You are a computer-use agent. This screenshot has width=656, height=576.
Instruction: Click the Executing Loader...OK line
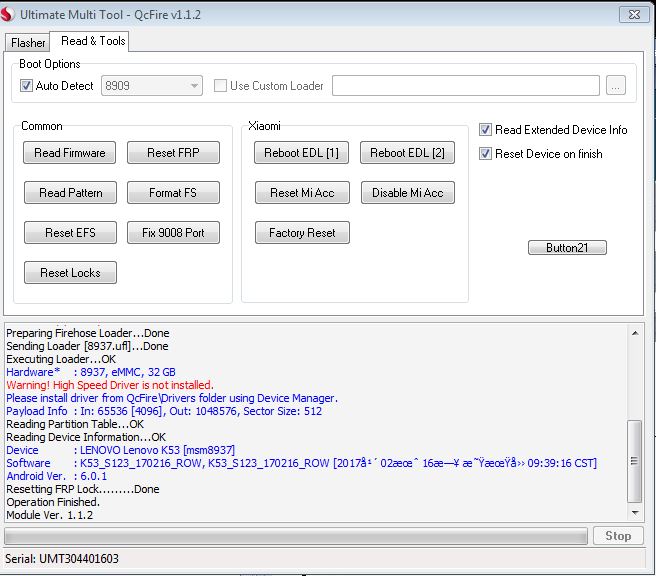(61, 359)
